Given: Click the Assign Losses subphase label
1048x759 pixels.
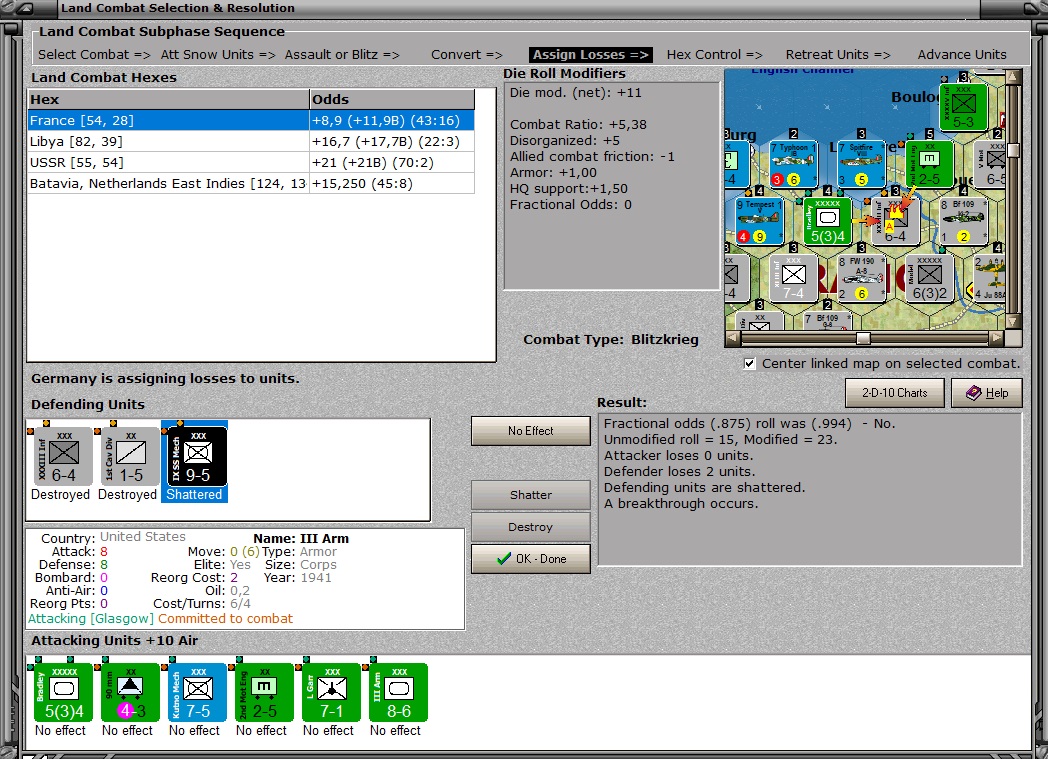Looking at the screenshot, I should [x=591, y=55].
